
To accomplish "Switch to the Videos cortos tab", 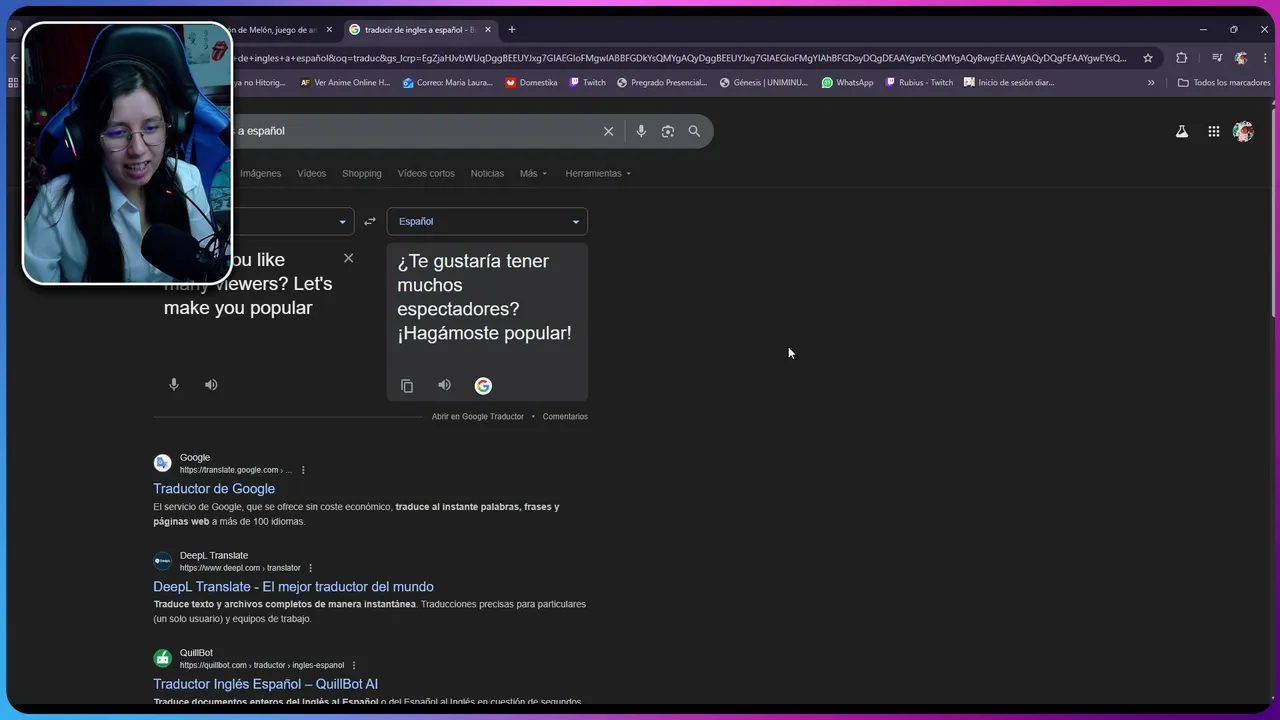I will (x=426, y=173).
